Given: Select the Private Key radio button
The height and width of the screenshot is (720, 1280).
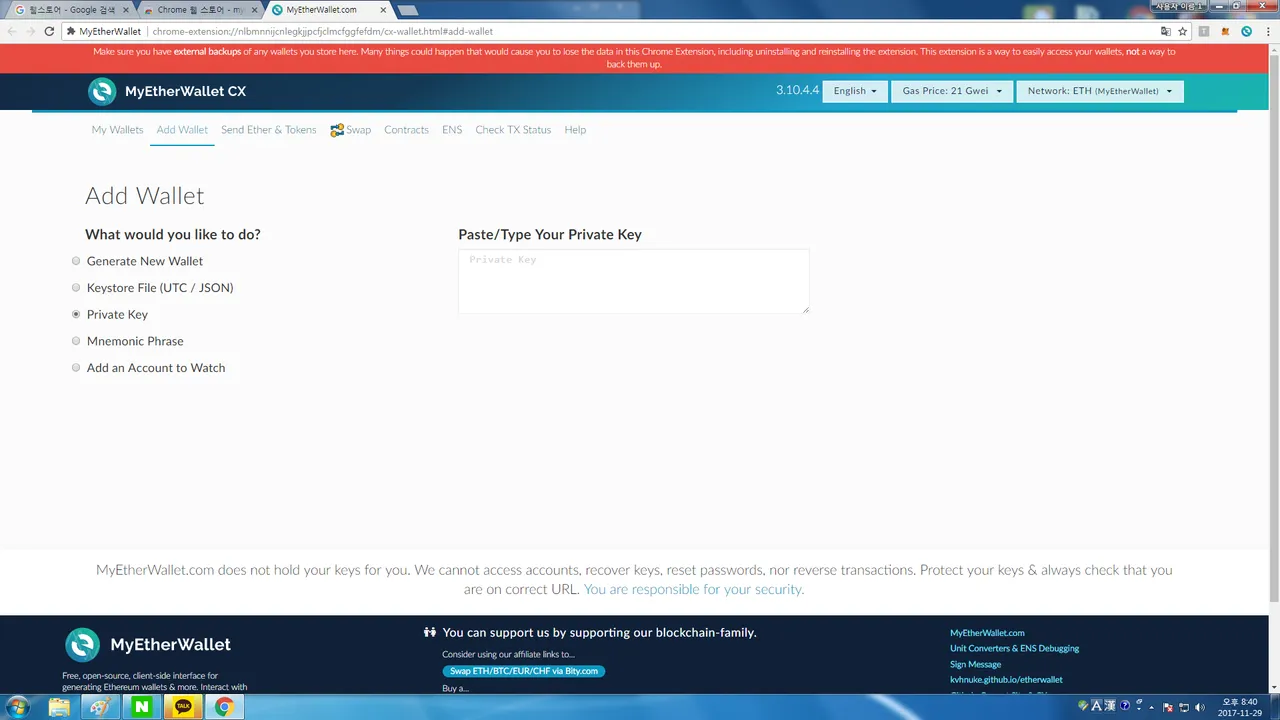Looking at the screenshot, I should tap(76, 314).
